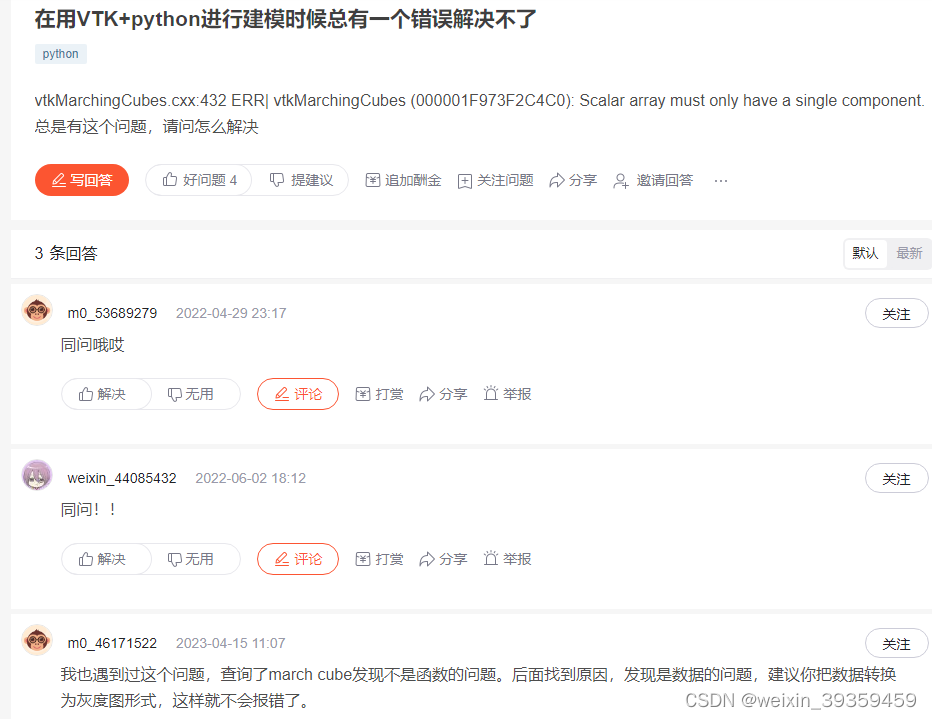
Task: Expand the three-dots more options menu
Action: pos(720,181)
